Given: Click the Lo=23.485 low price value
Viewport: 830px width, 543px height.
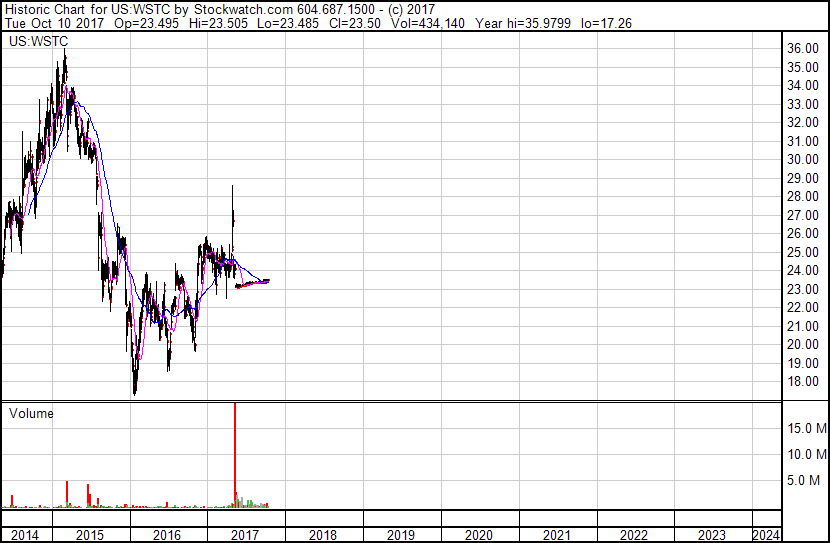Looking at the screenshot, I should point(288,23).
